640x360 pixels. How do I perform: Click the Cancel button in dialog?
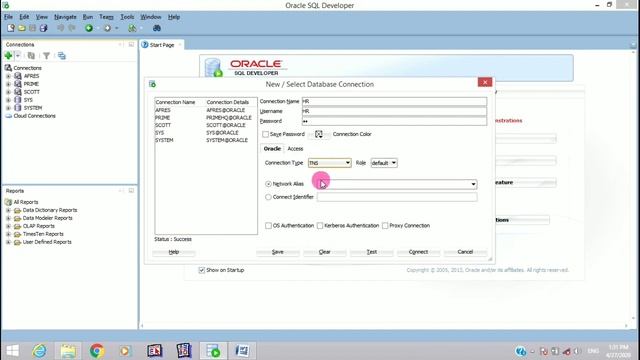point(465,252)
